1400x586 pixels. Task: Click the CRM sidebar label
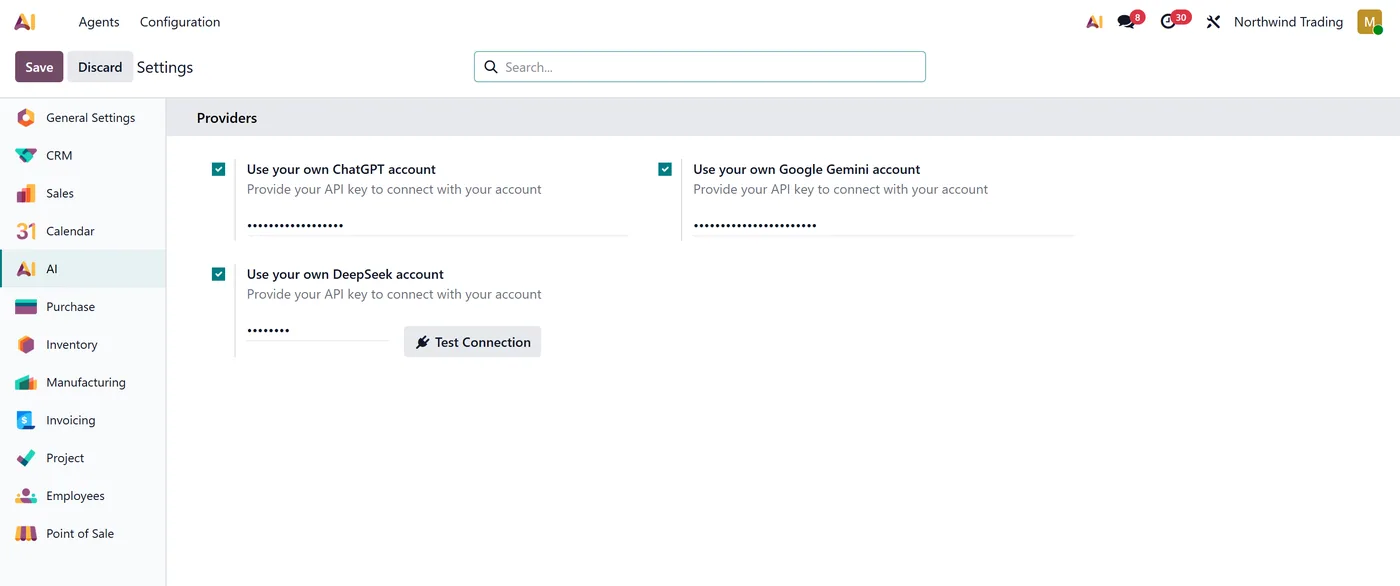59,156
